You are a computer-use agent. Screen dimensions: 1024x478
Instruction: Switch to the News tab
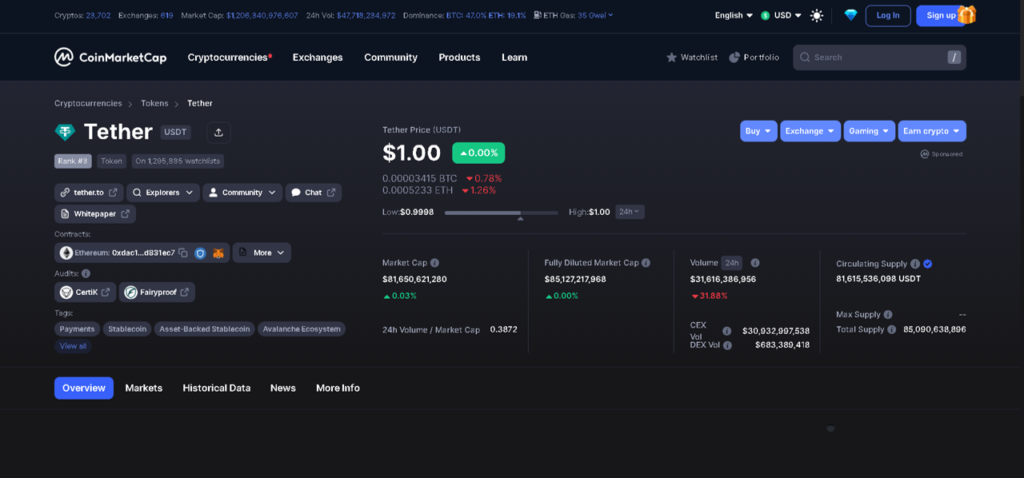point(283,388)
